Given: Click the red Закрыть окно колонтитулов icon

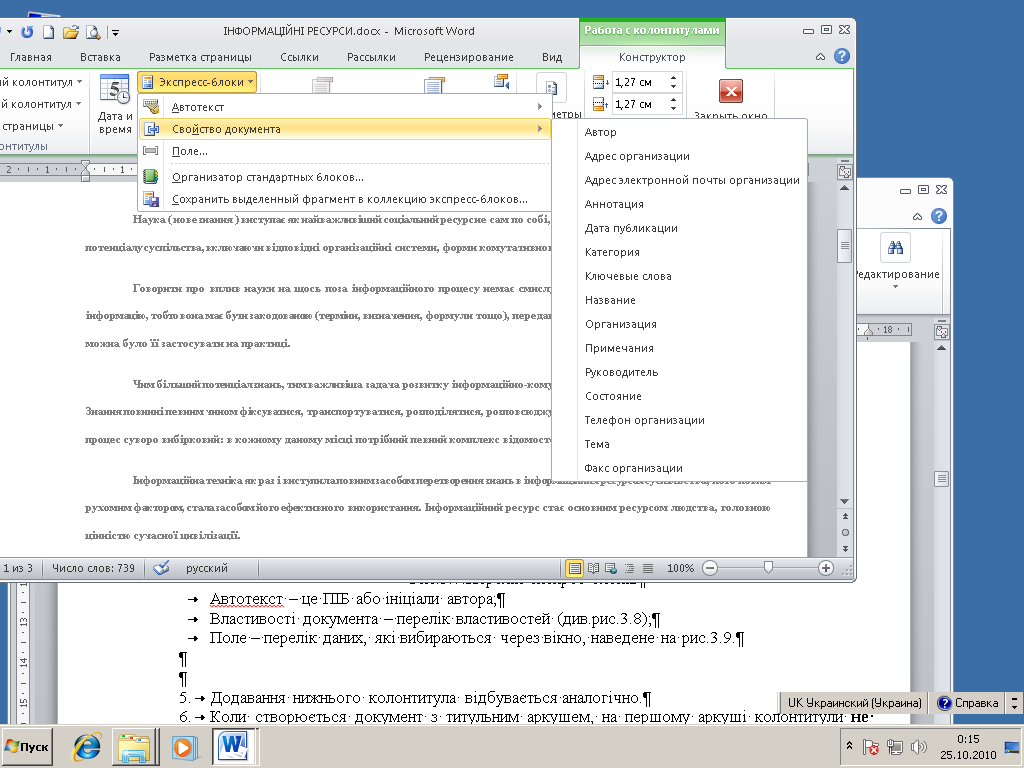Looking at the screenshot, I should pyautogui.click(x=731, y=91).
